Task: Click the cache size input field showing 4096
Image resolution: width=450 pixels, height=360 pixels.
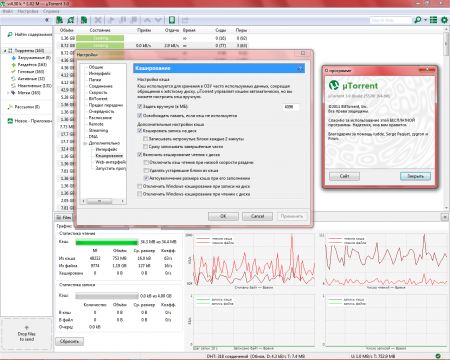Action: [291, 107]
